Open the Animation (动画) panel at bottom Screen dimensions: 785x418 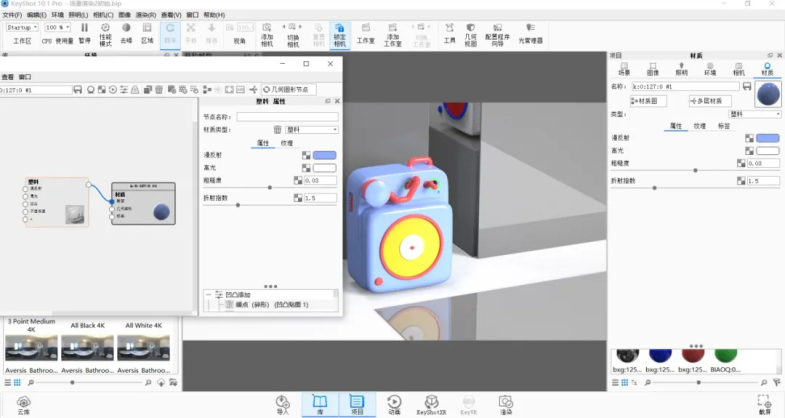[394, 403]
